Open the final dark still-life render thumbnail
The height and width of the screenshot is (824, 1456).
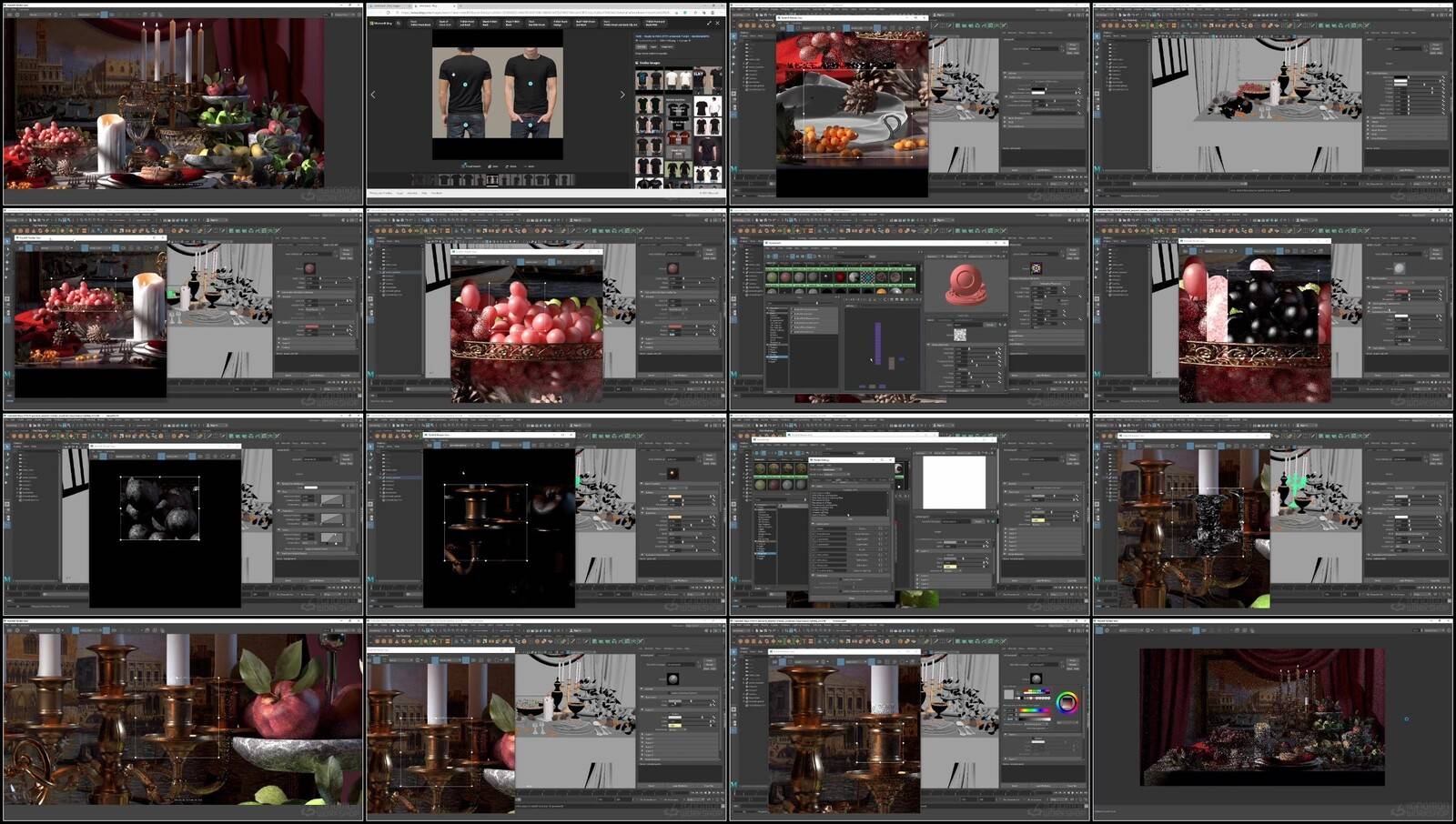[1262, 717]
